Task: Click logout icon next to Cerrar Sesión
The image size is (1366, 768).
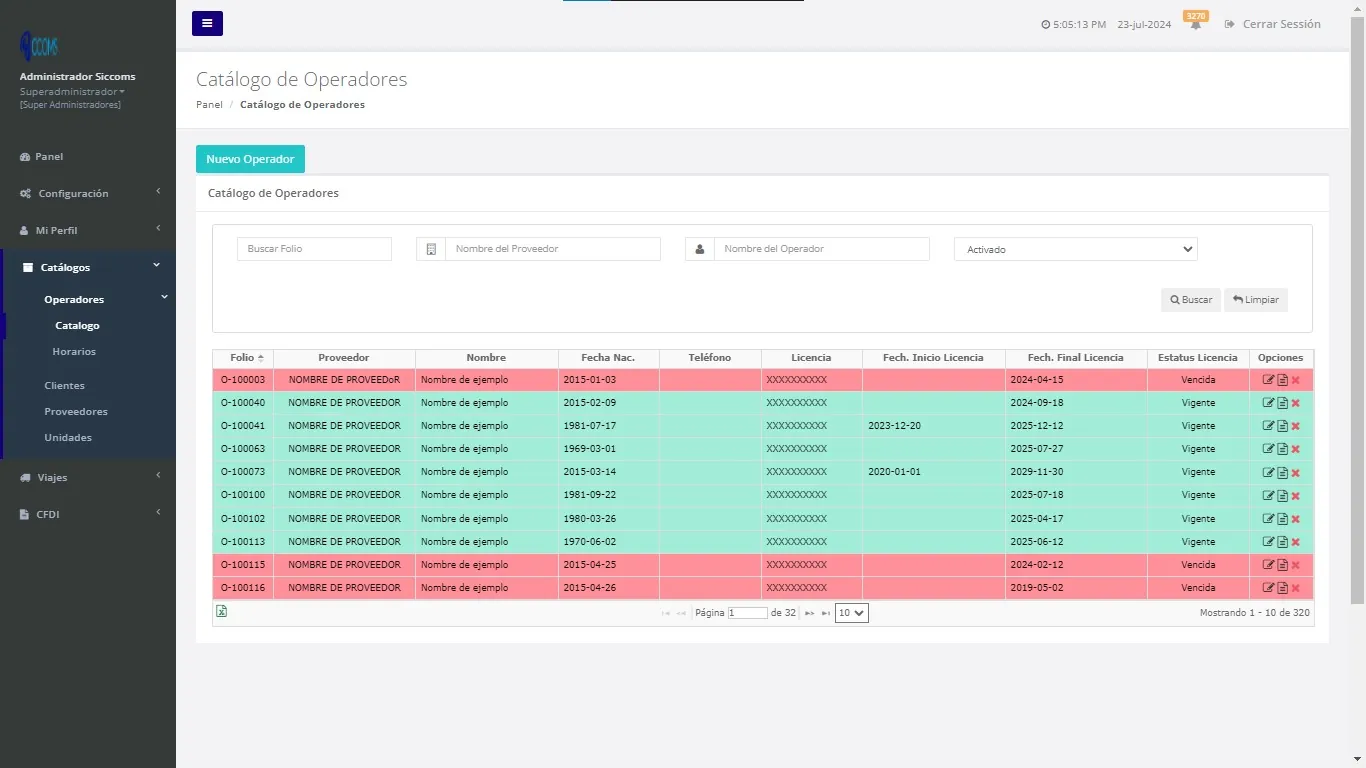Action: tap(1230, 23)
